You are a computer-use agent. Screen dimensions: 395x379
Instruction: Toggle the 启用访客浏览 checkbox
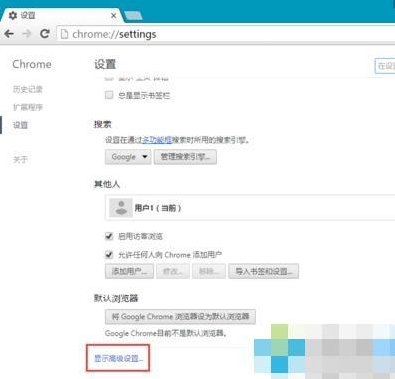[x=109, y=236]
